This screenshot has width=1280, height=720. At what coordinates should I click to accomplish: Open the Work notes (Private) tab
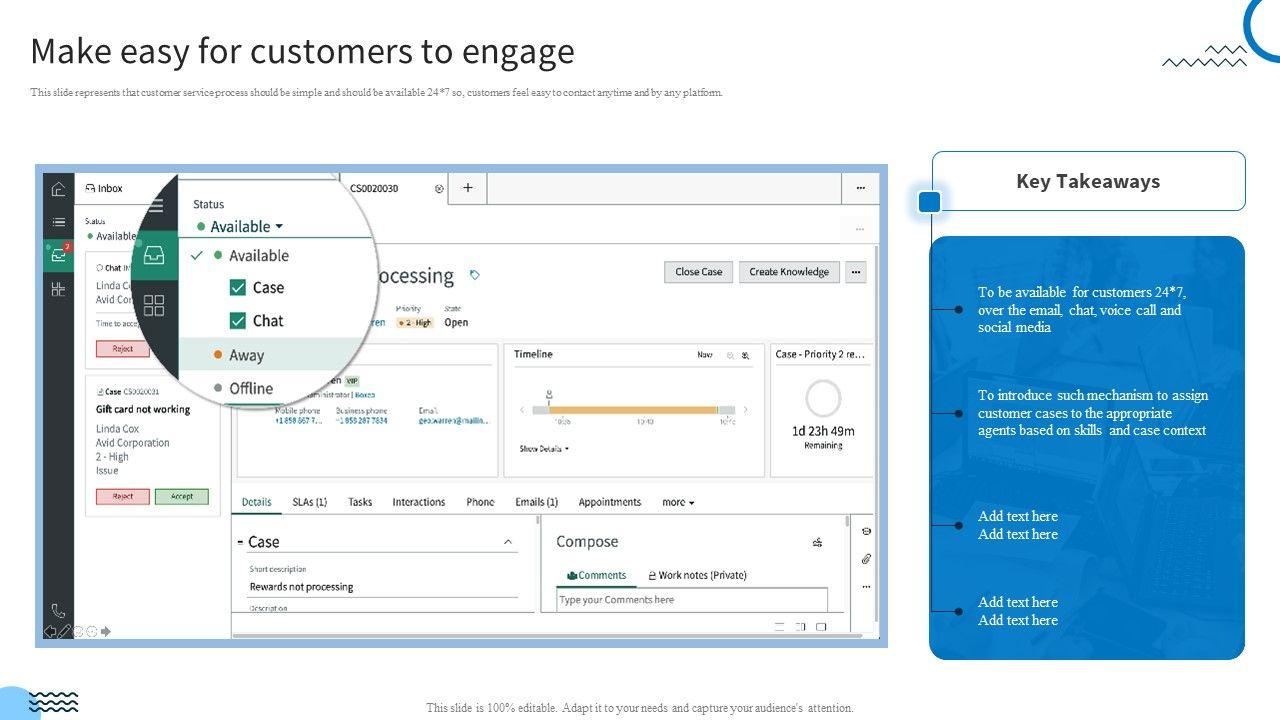pos(697,575)
